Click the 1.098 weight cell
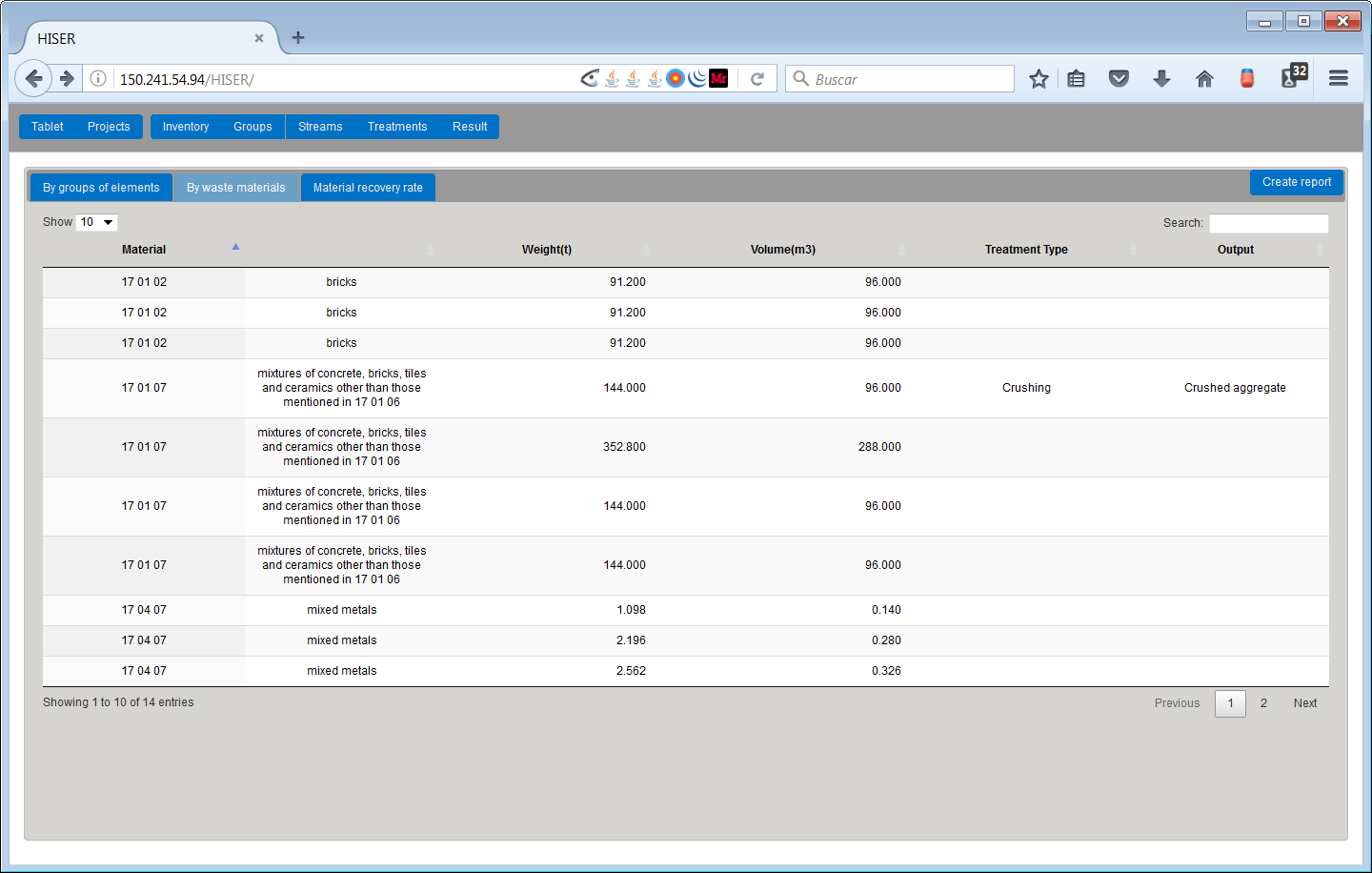The height and width of the screenshot is (873, 1372). (631, 610)
